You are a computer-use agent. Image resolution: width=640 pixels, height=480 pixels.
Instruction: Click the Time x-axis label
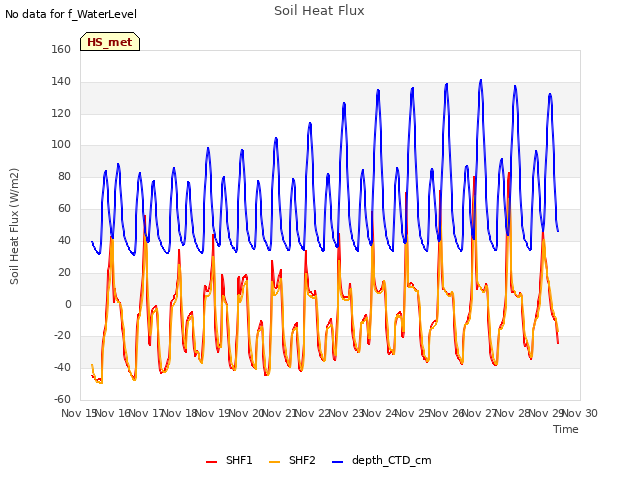(566, 429)
